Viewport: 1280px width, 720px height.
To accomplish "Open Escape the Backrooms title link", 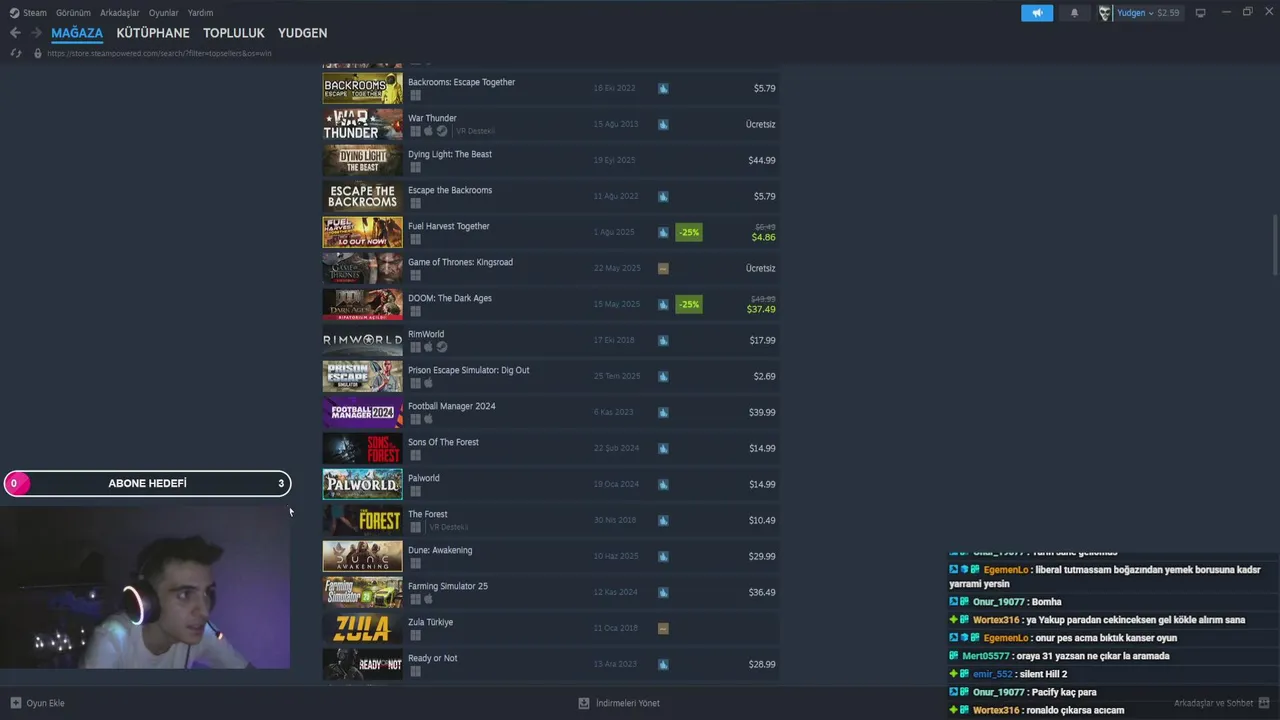I will pyautogui.click(x=450, y=190).
